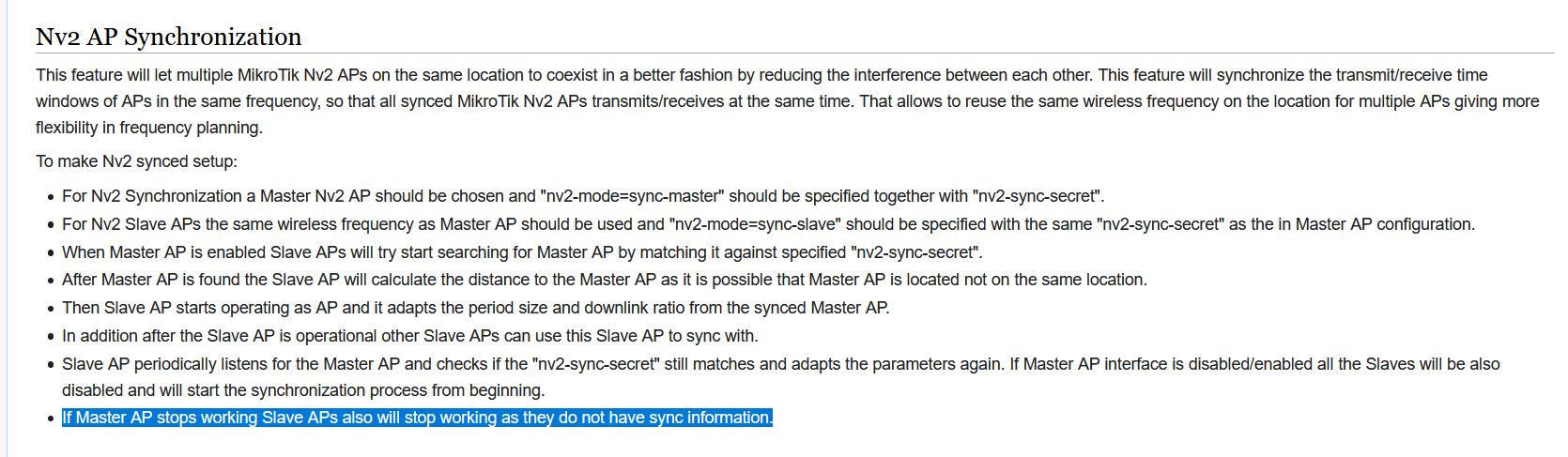1568x457 pixels.
Task: Click the words "flexibility in frequency planning."
Action: point(149,128)
